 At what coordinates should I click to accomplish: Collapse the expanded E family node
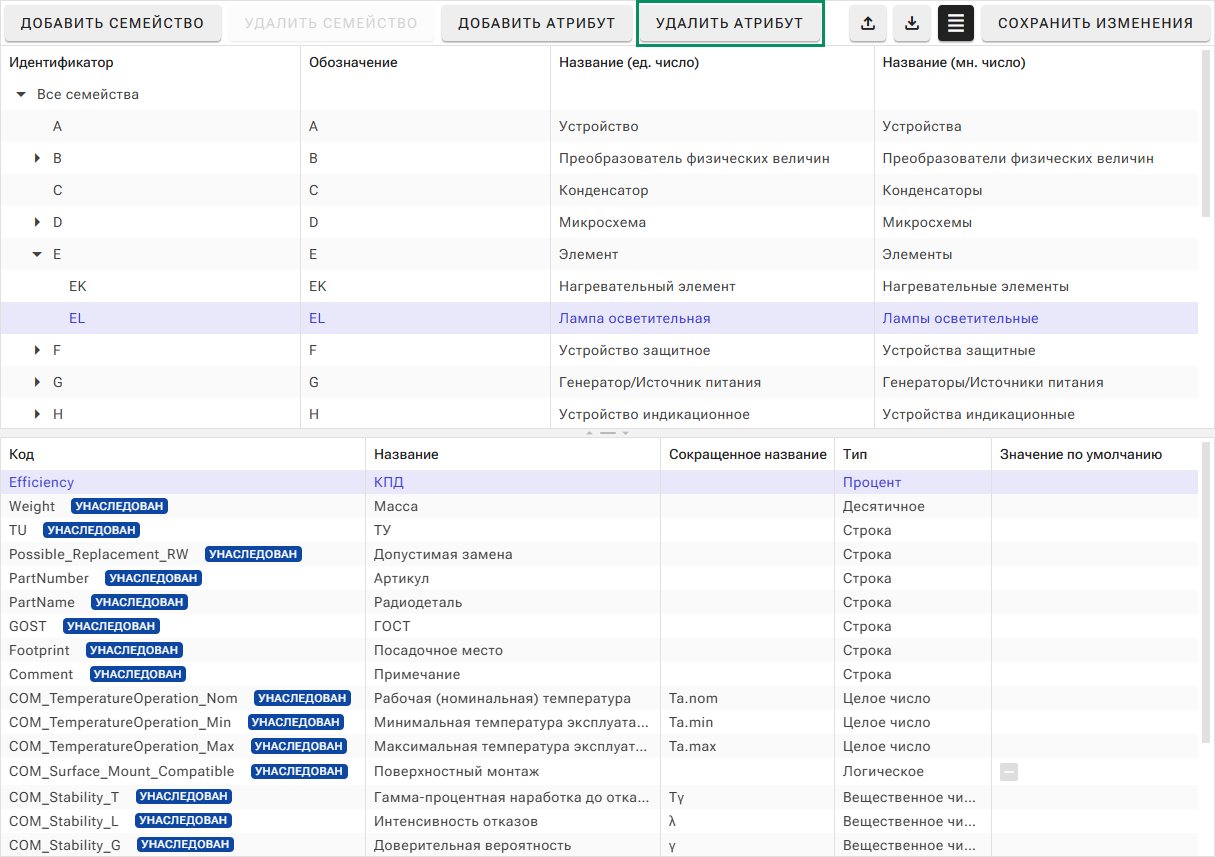coord(37,254)
